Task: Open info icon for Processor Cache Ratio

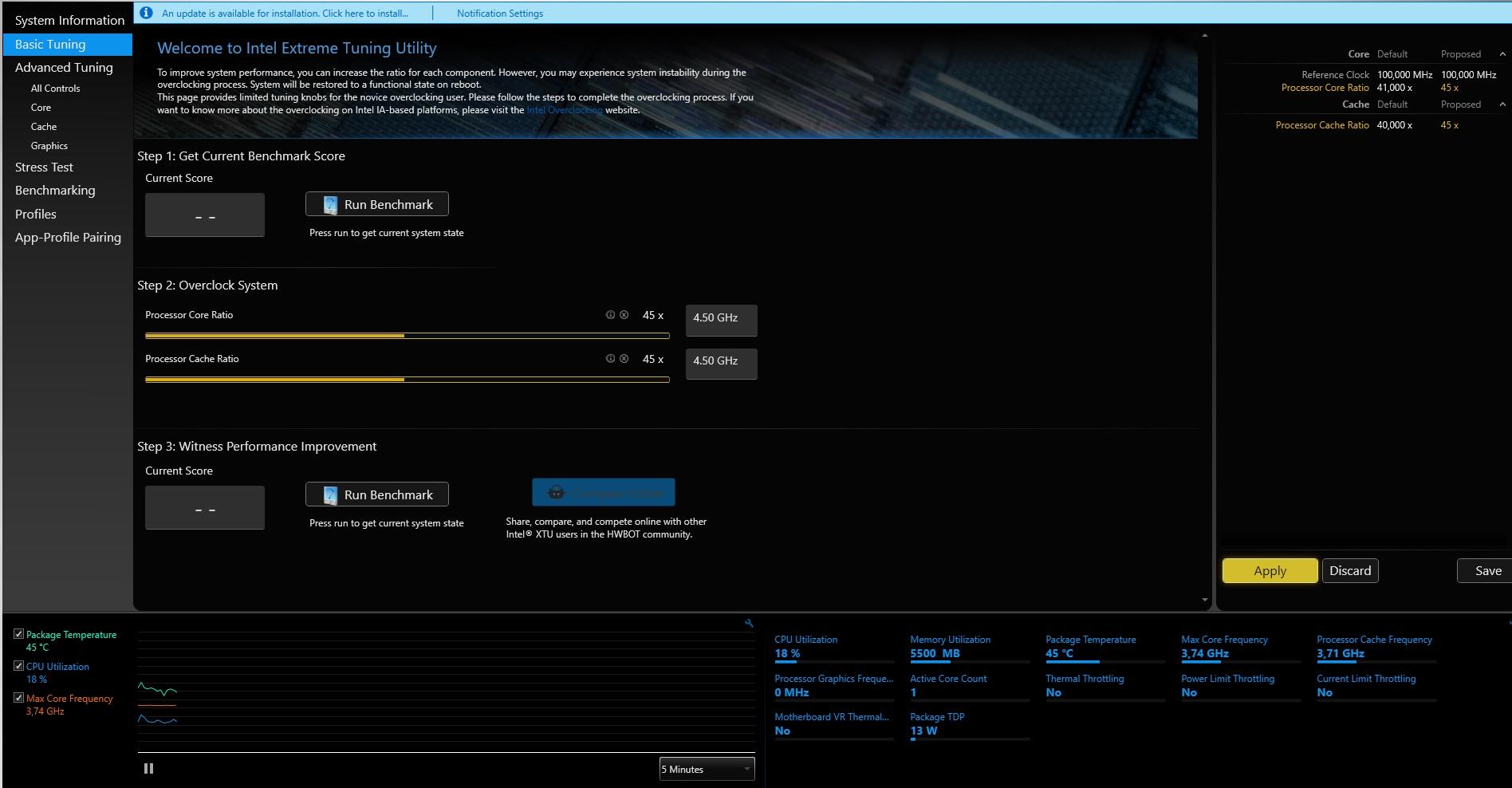Action: [610, 359]
